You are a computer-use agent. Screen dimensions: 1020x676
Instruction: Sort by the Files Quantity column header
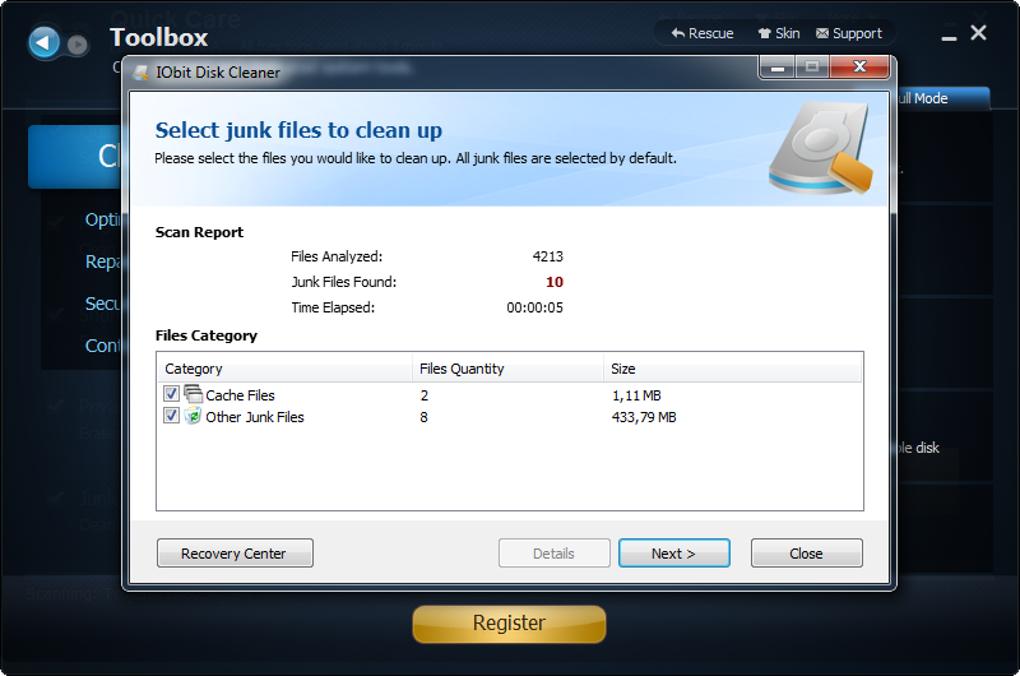tap(508, 368)
